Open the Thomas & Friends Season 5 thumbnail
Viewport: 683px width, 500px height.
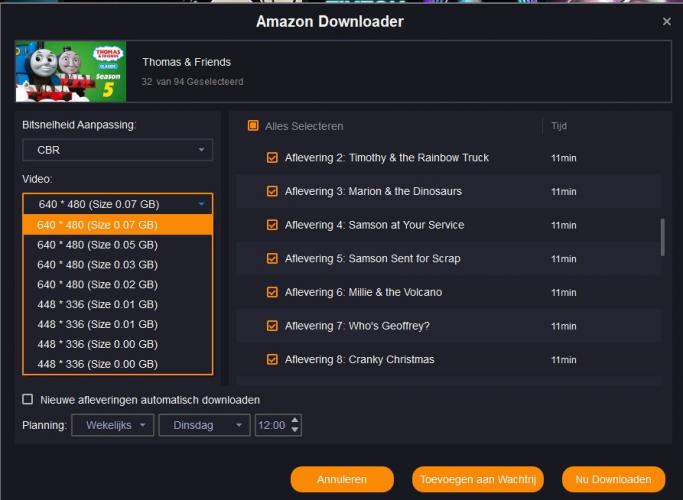click(71, 71)
